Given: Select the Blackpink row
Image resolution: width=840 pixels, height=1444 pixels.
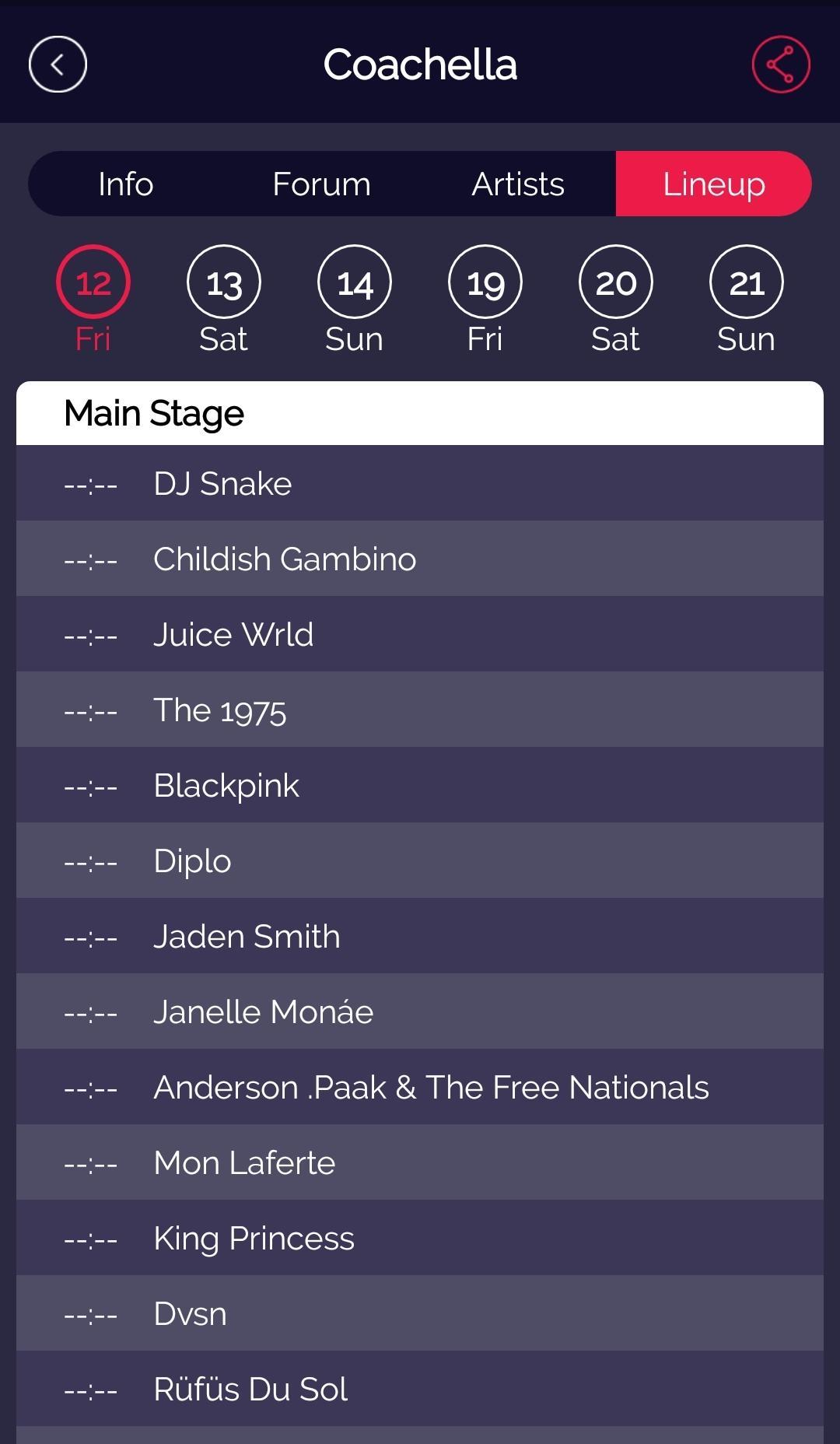Looking at the screenshot, I should point(420,785).
